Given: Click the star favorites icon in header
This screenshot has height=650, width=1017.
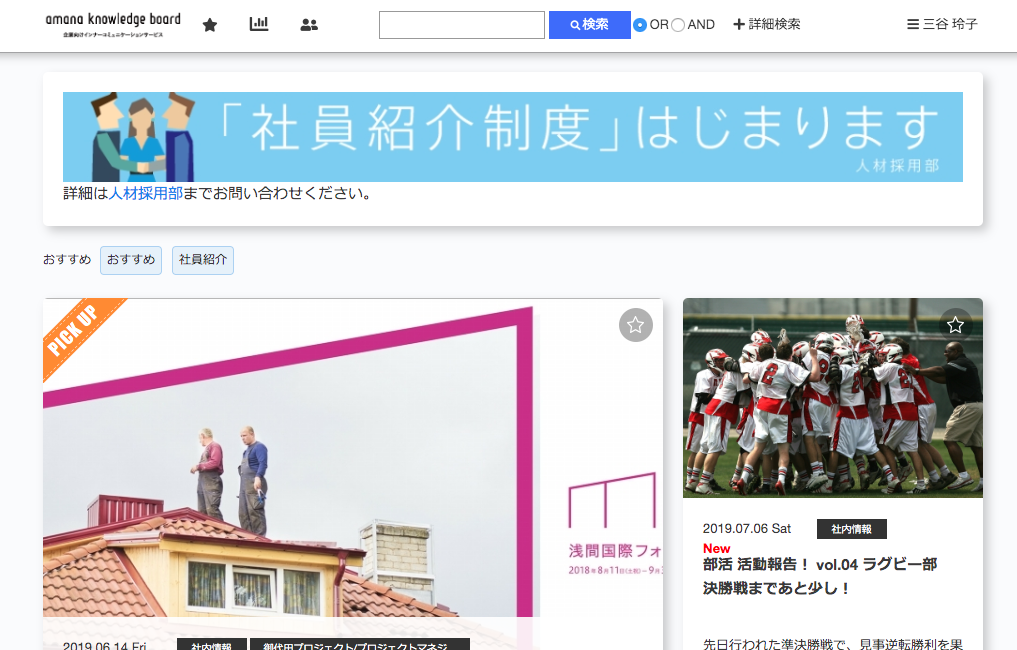Looking at the screenshot, I should tap(210, 25).
